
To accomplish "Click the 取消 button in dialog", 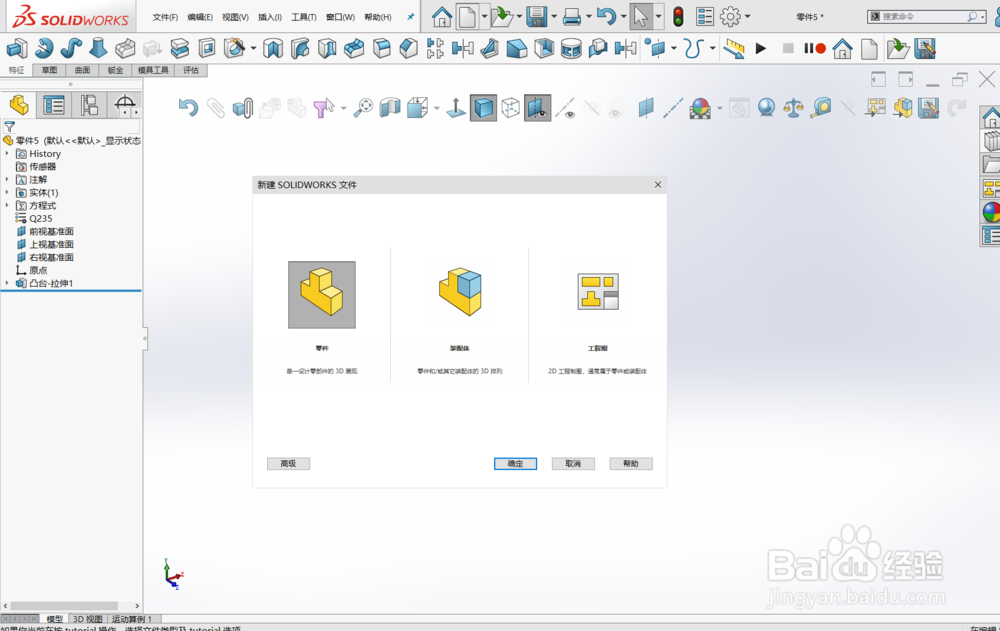I will (573, 464).
